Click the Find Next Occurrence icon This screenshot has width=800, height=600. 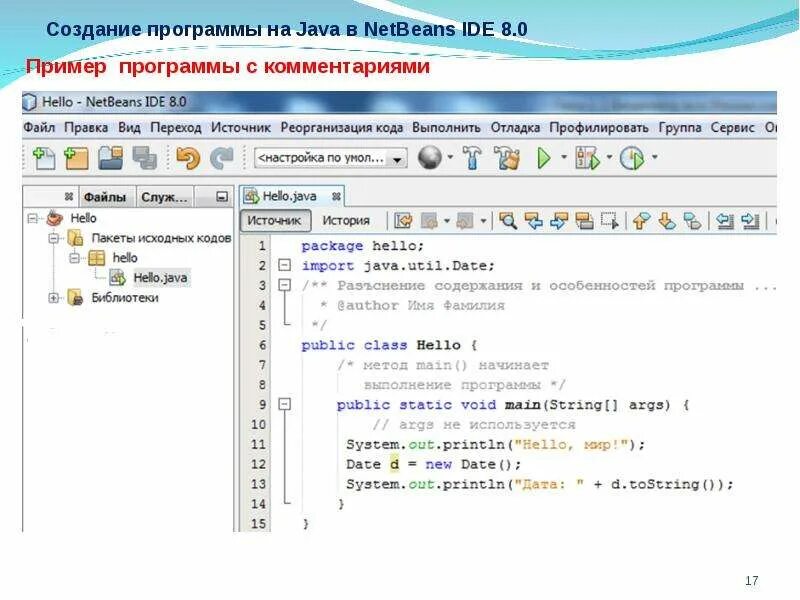click(x=559, y=221)
